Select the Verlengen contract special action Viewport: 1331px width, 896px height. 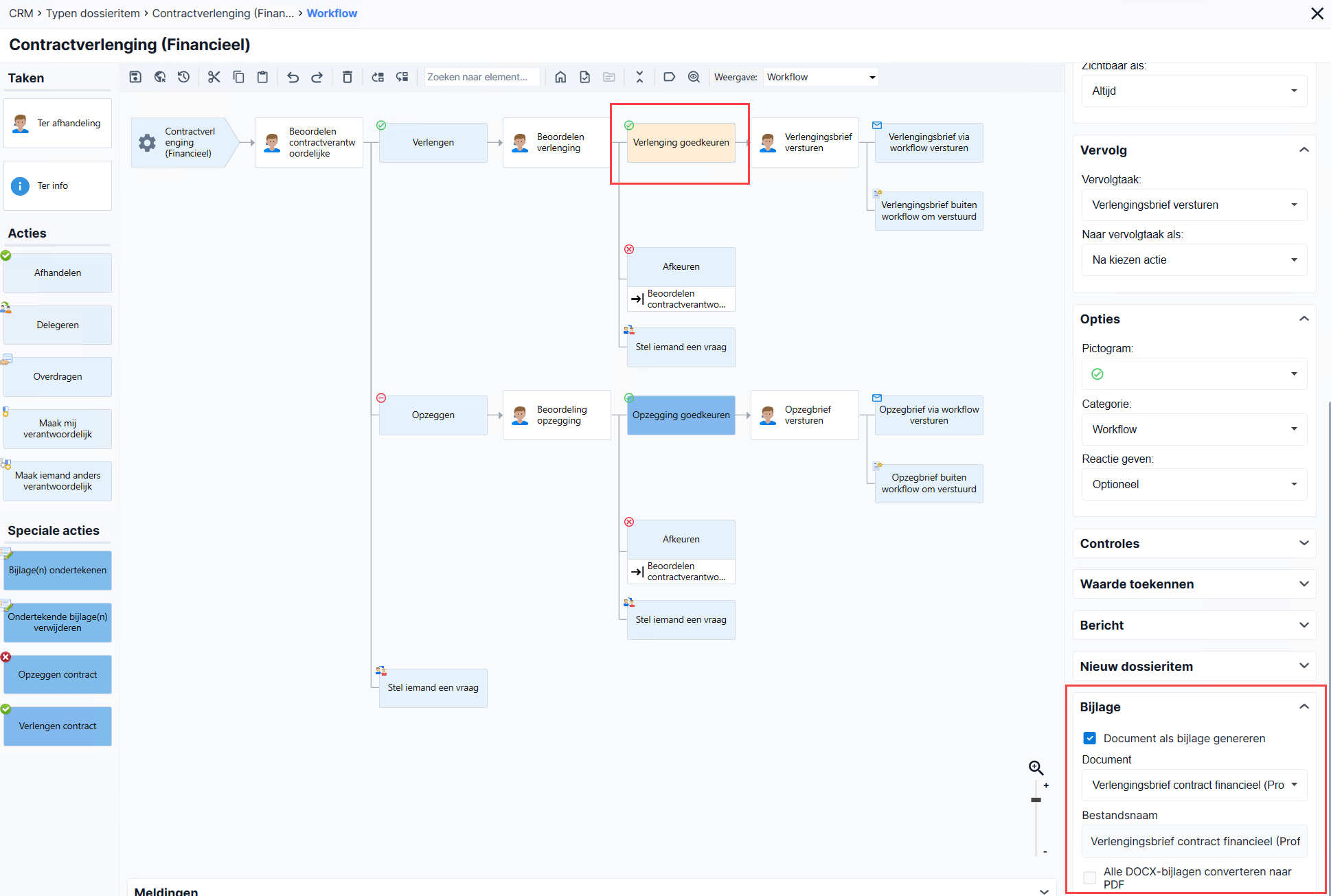(x=58, y=726)
